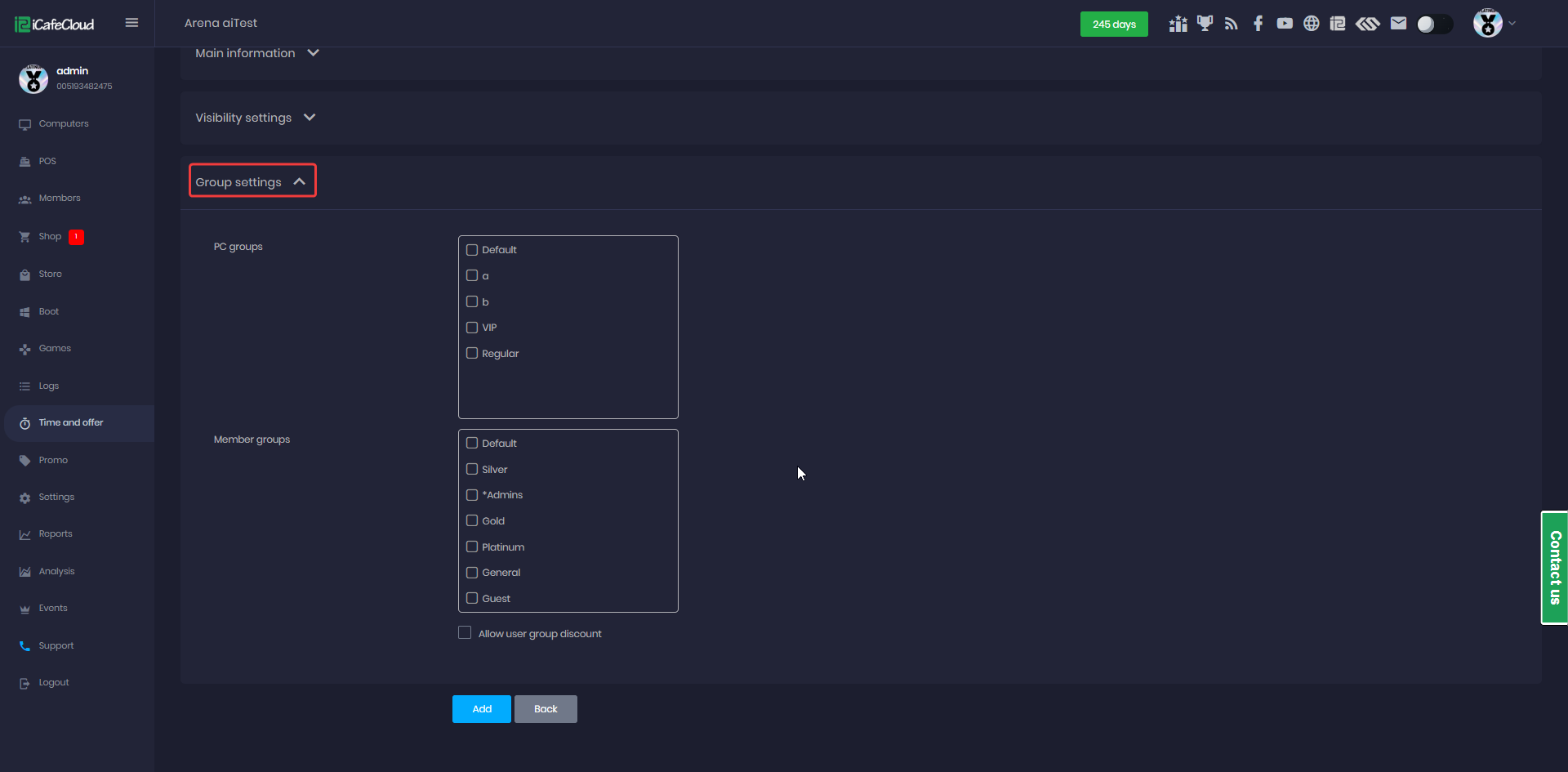
Task: Switch the dark mode toggle in header
Action: [1434, 25]
